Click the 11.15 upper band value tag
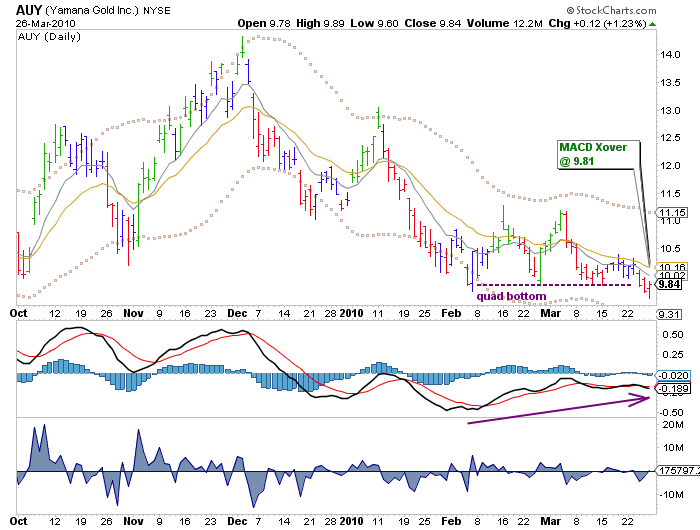This screenshot has width=700, height=530. point(672,213)
